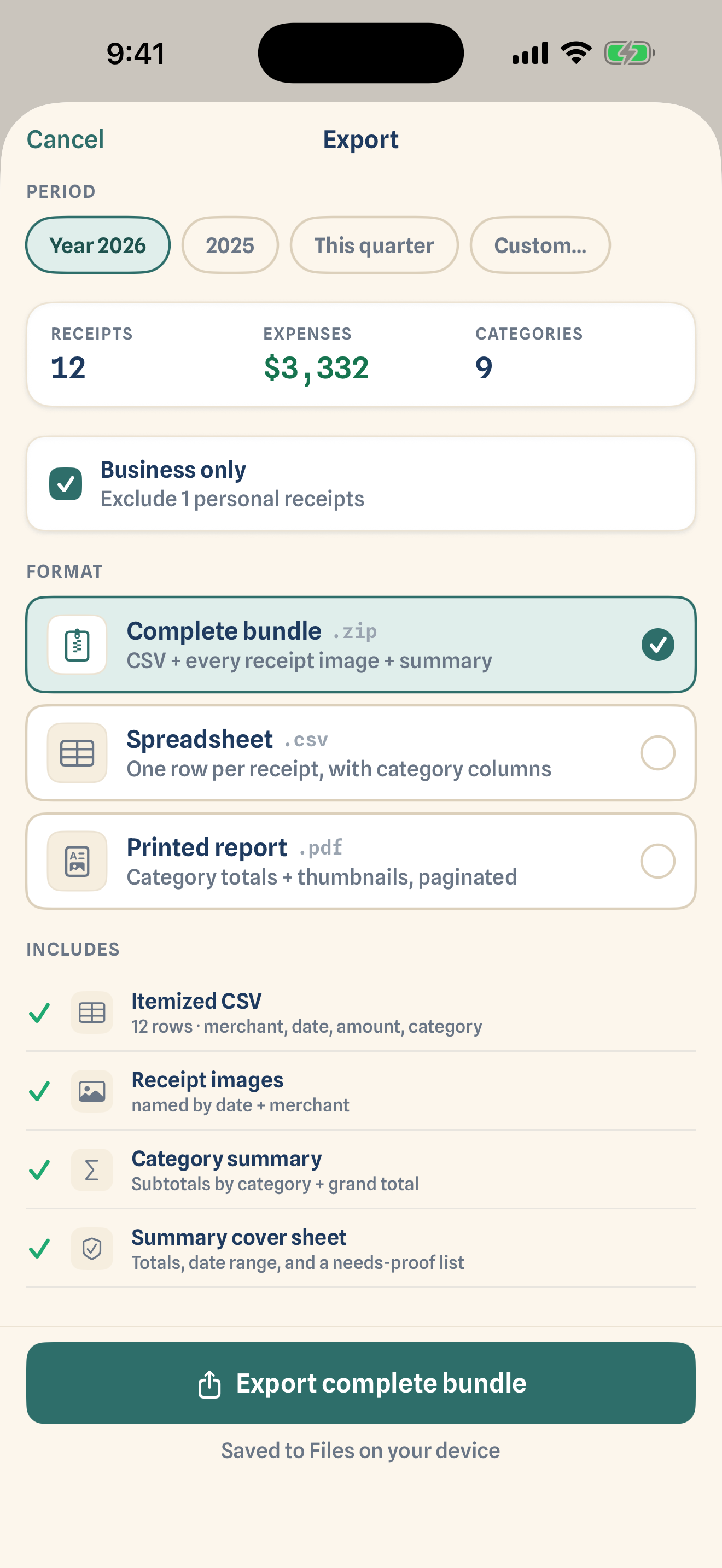The width and height of the screenshot is (722, 1568).
Task: Tap green checkmark beside Receipt images
Action: point(39,1091)
